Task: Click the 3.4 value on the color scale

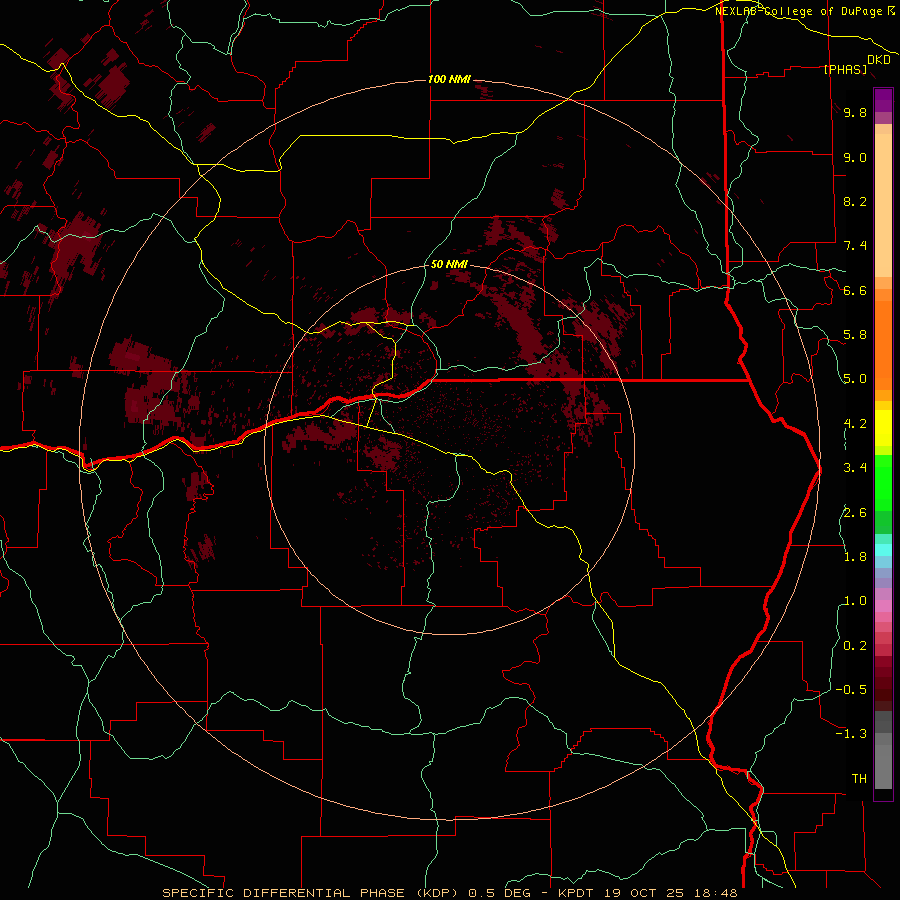Action: point(855,468)
